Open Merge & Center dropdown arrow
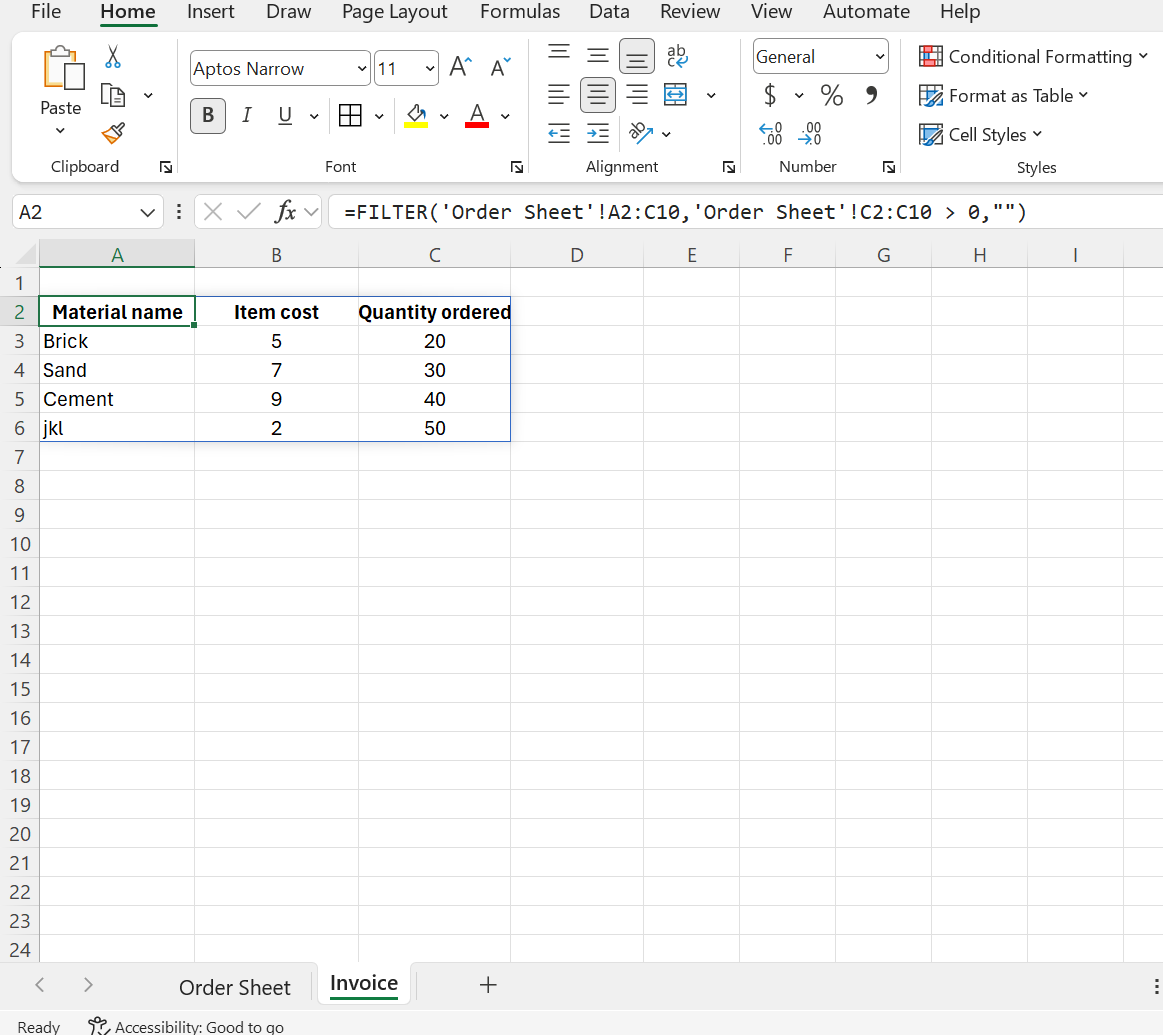 click(711, 95)
